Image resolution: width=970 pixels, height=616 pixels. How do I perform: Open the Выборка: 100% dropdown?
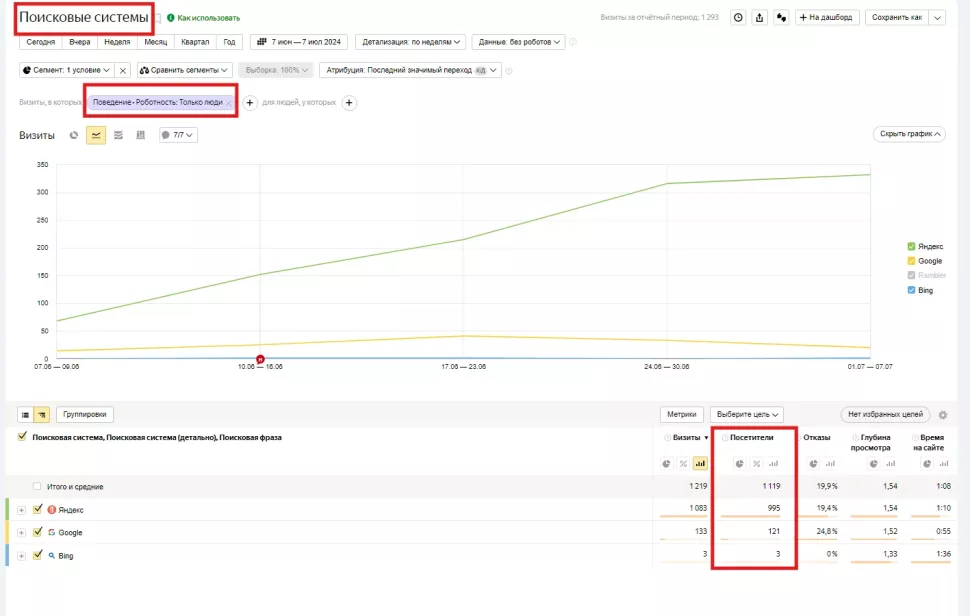point(276,71)
